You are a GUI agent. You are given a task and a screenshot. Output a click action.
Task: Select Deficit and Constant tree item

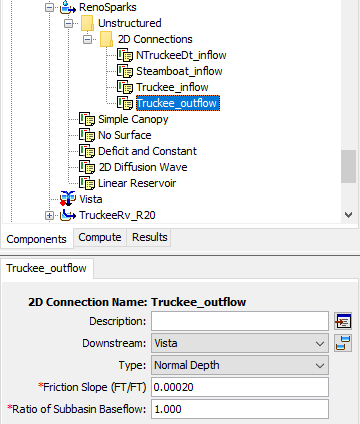[147, 151]
